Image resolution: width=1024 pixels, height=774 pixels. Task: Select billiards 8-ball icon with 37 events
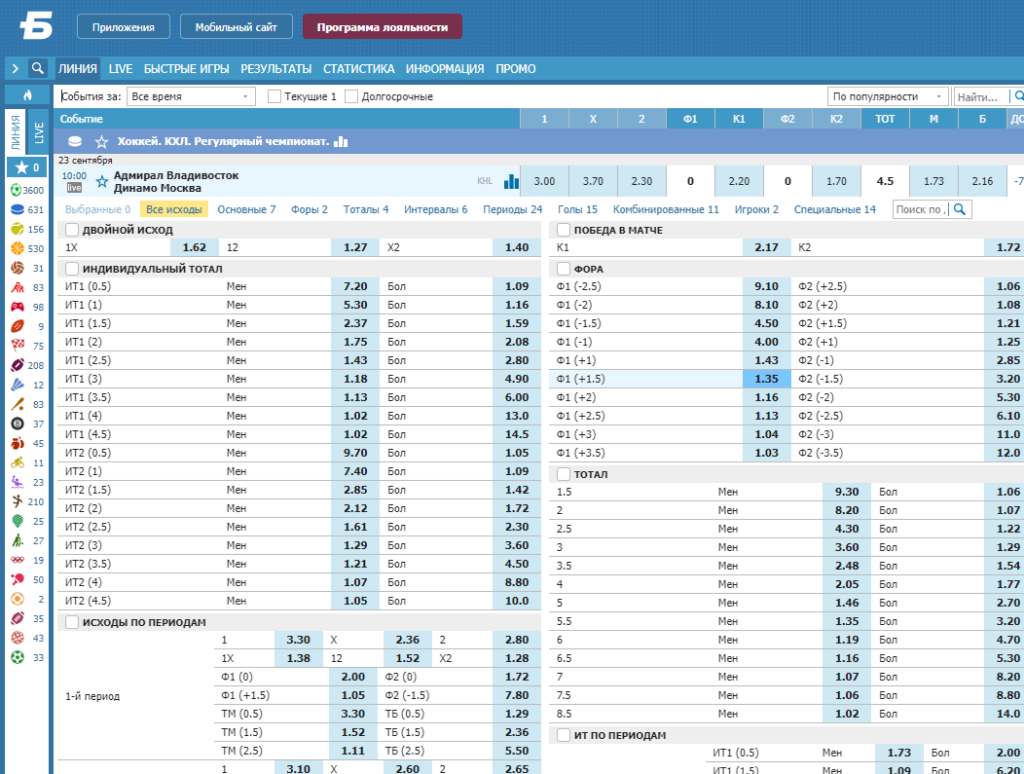click(x=17, y=424)
